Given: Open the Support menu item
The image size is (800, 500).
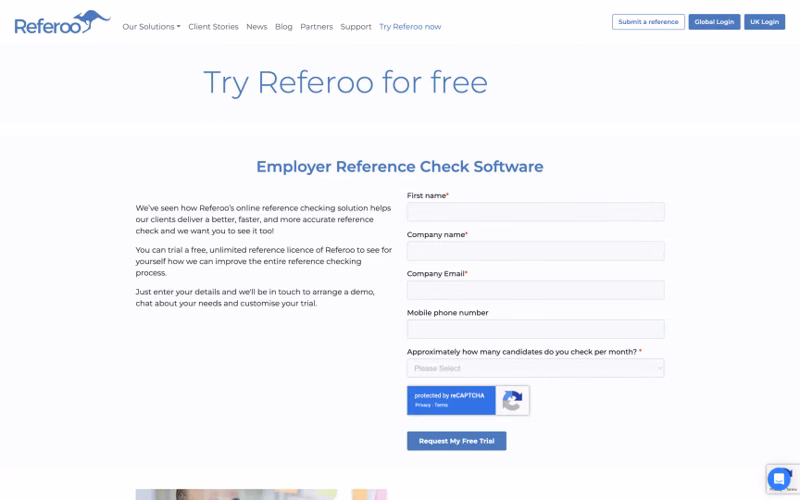Looking at the screenshot, I should point(356,27).
